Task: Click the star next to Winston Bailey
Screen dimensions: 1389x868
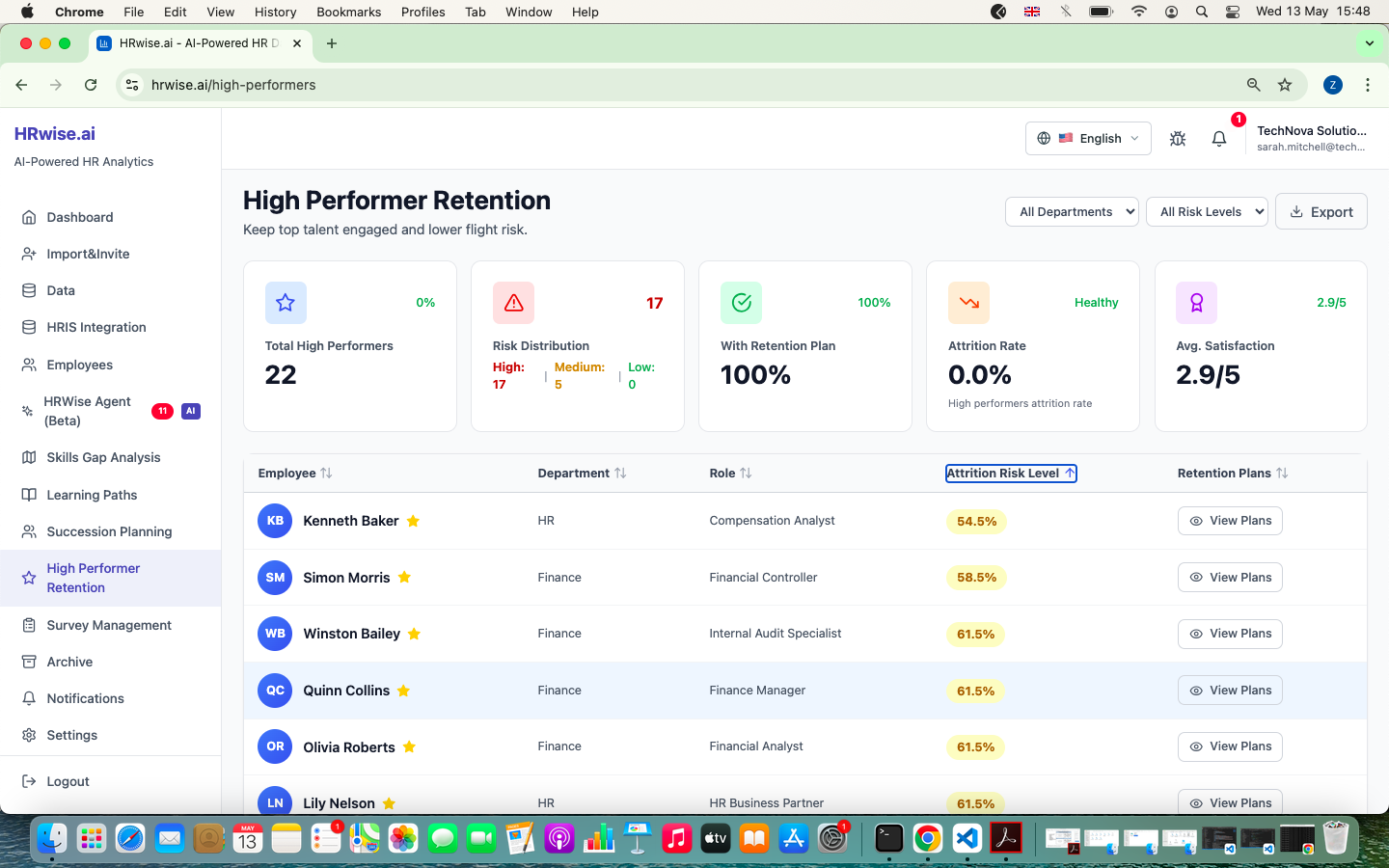Action: [414, 634]
